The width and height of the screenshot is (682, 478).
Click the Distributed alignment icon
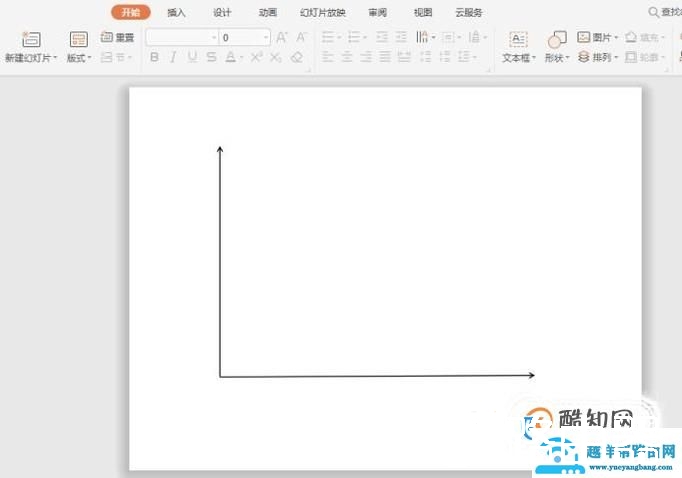coord(404,57)
